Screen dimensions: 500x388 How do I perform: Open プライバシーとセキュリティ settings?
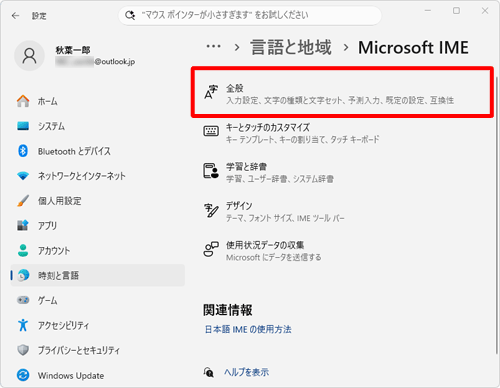(x=98, y=350)
